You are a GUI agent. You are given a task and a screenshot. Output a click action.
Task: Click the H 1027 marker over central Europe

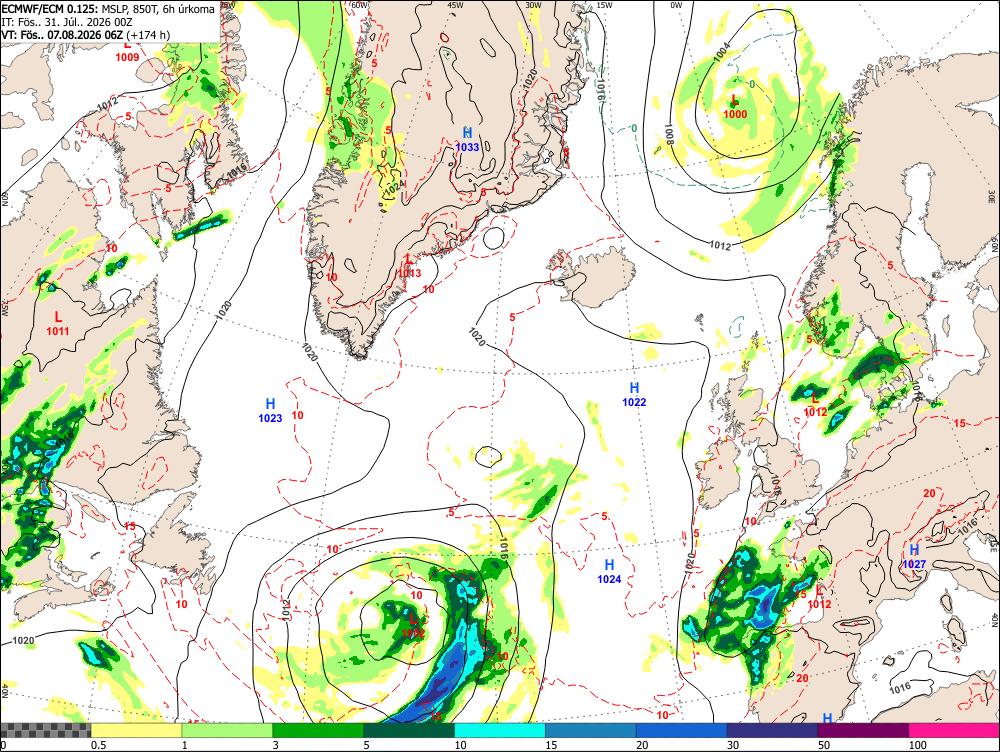[x=914, y=556]
